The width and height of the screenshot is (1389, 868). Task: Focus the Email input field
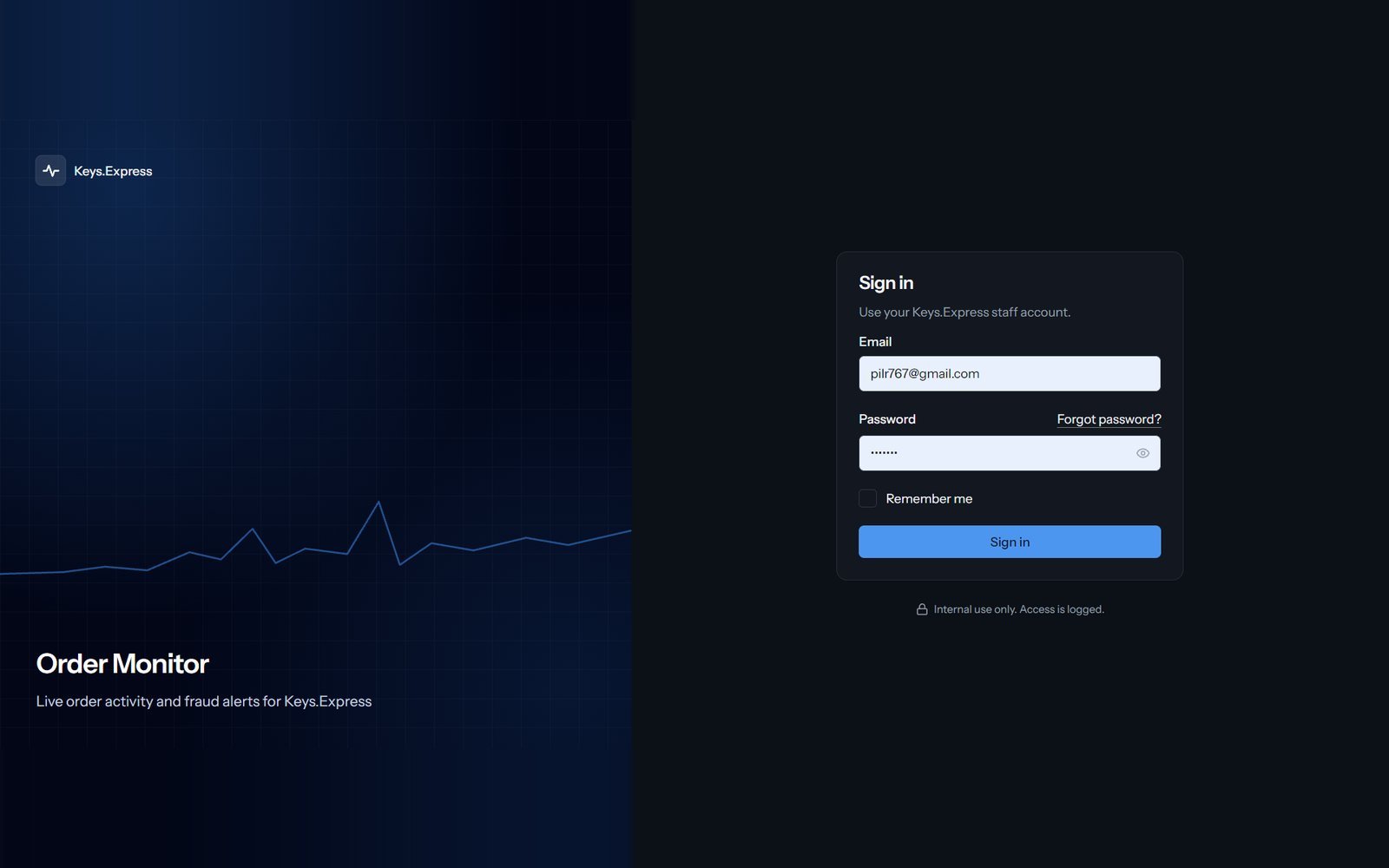(1010, 373)
